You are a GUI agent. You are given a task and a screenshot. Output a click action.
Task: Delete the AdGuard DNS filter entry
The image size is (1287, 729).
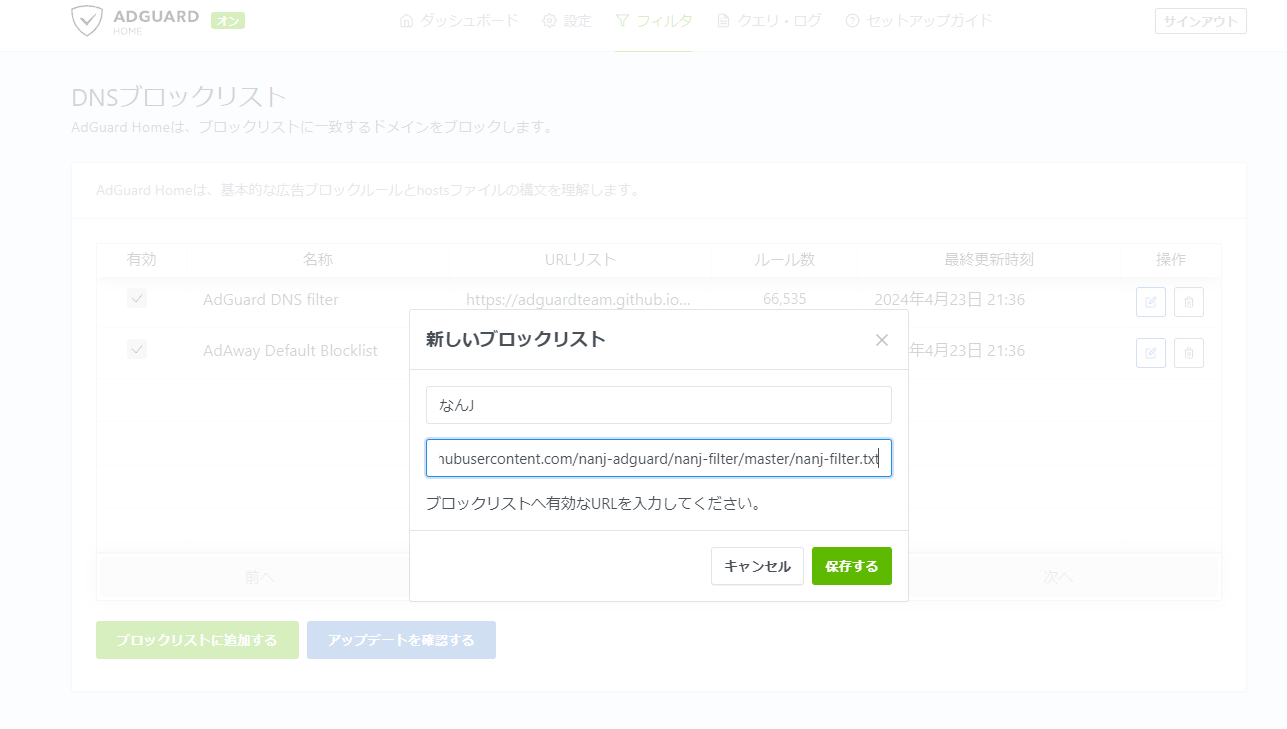coord(1189,302)
